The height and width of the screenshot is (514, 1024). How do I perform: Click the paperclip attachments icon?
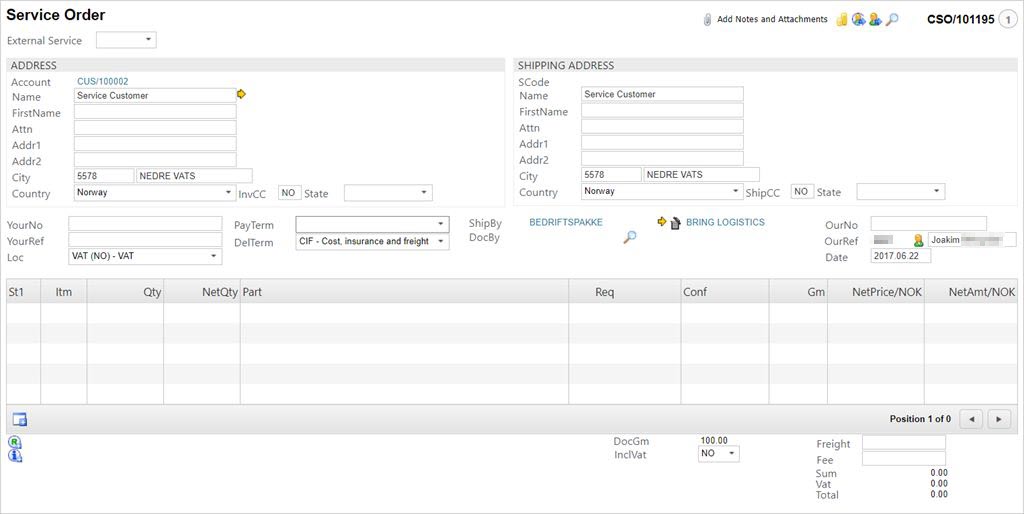707,19
